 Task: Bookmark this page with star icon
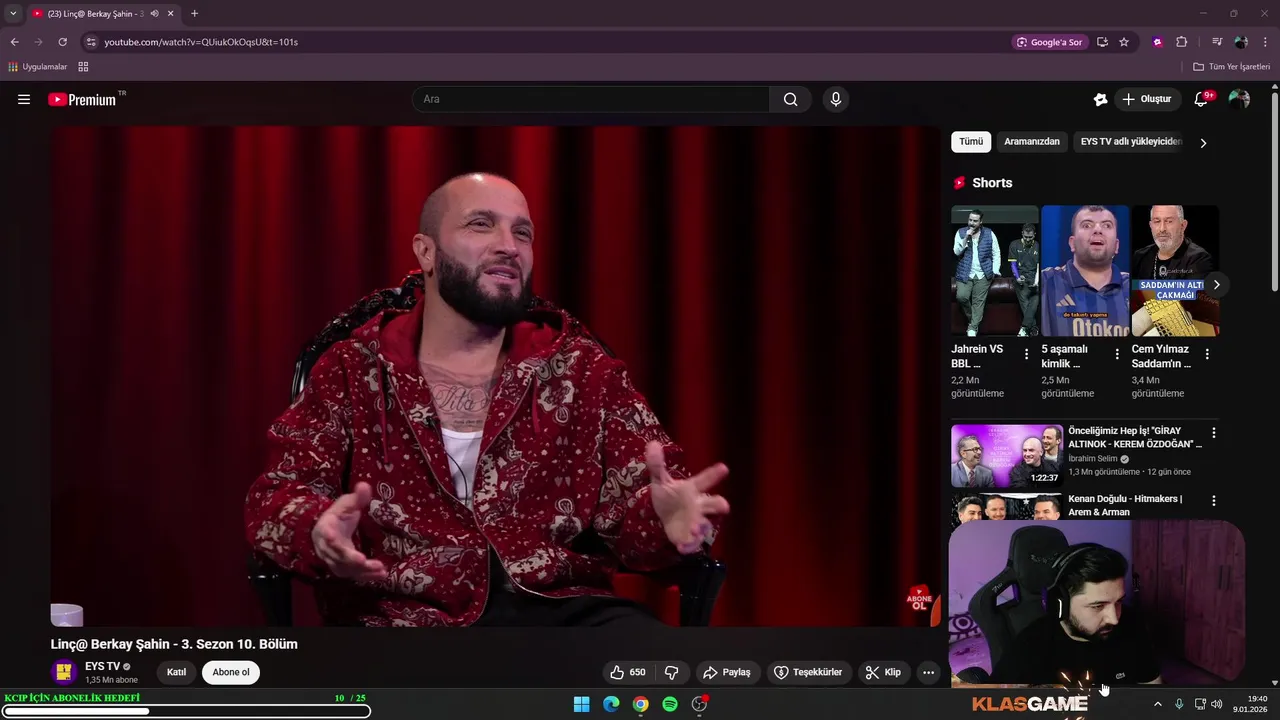click(1124, 42)
